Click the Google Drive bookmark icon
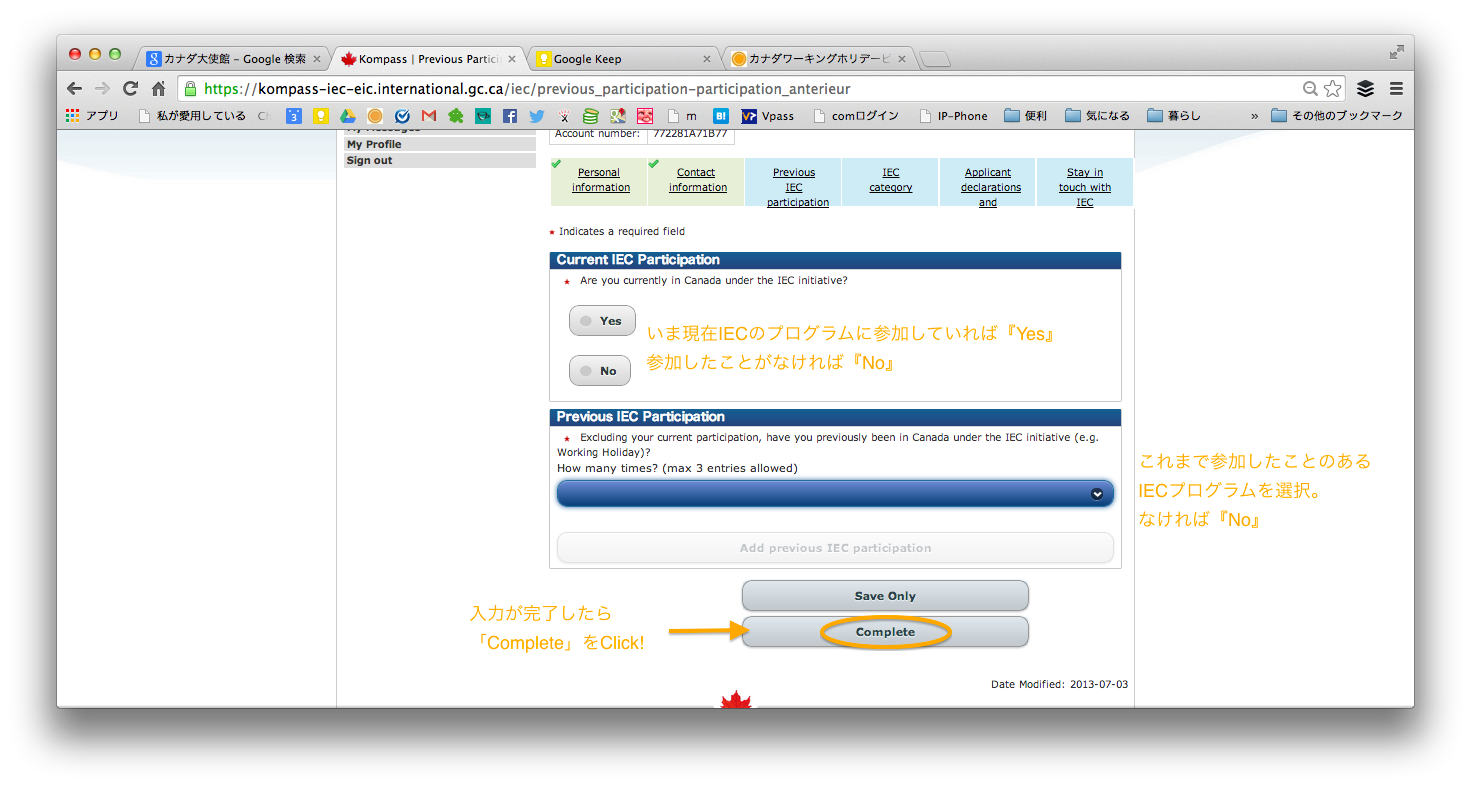Screen dimensions: 1471x787 pos(348,116)
